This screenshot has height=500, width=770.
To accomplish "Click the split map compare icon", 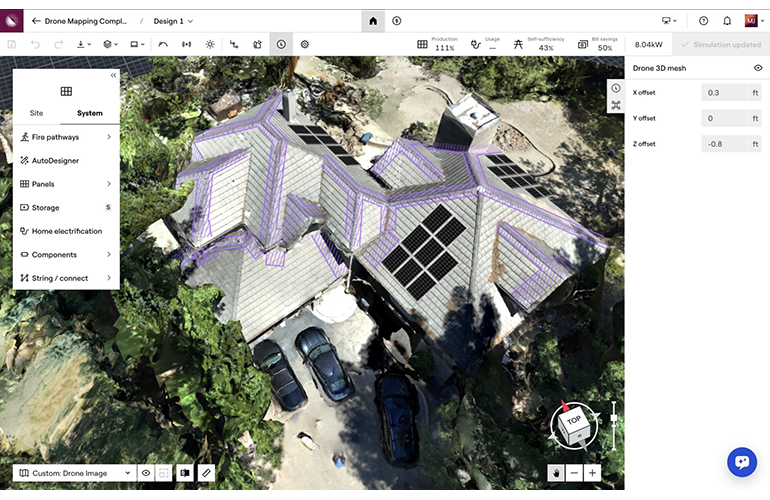I will pyautogui.click(x=185, y=473).
